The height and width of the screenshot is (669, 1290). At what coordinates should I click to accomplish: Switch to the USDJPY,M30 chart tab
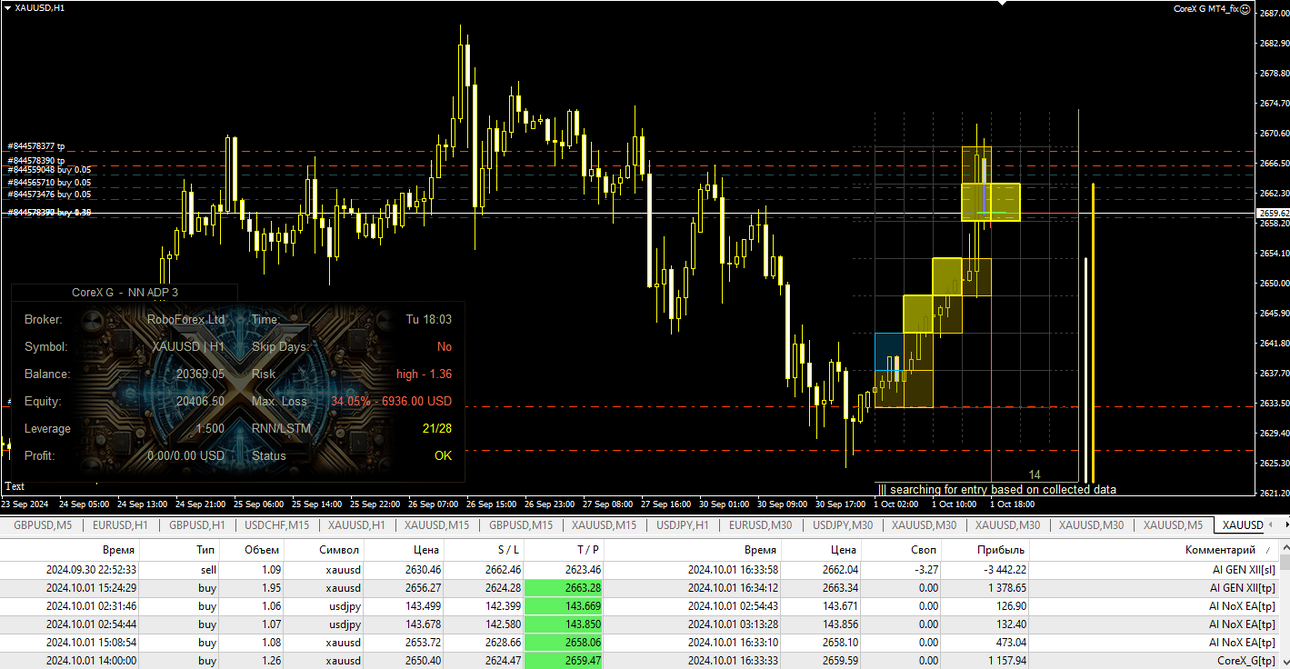[844, 525]
